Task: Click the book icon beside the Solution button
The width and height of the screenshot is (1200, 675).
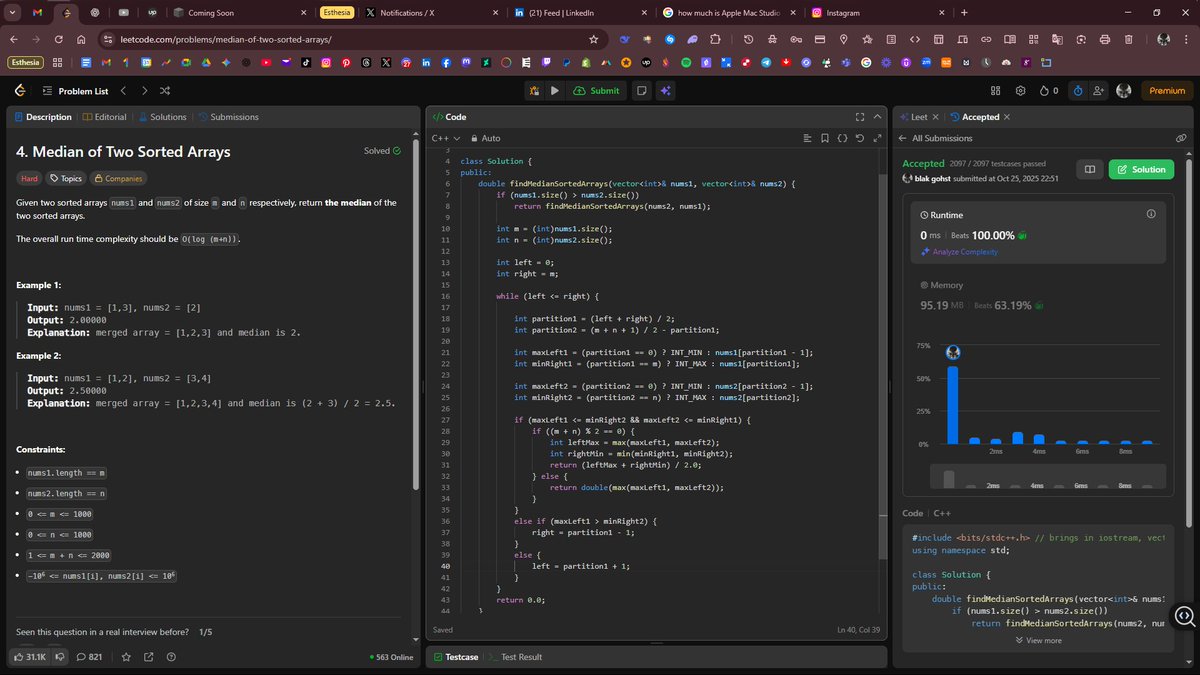Action: click(x=1089, y=170)
